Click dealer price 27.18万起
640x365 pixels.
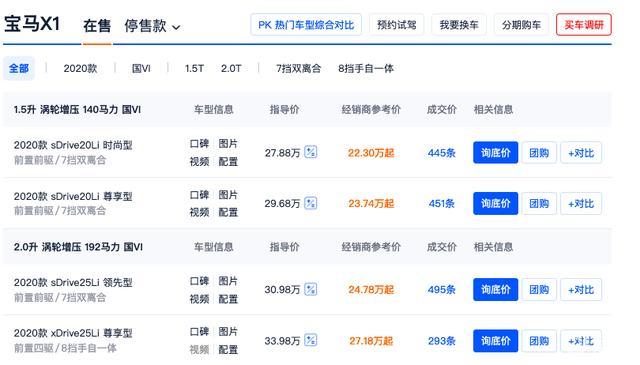point(371,341)
